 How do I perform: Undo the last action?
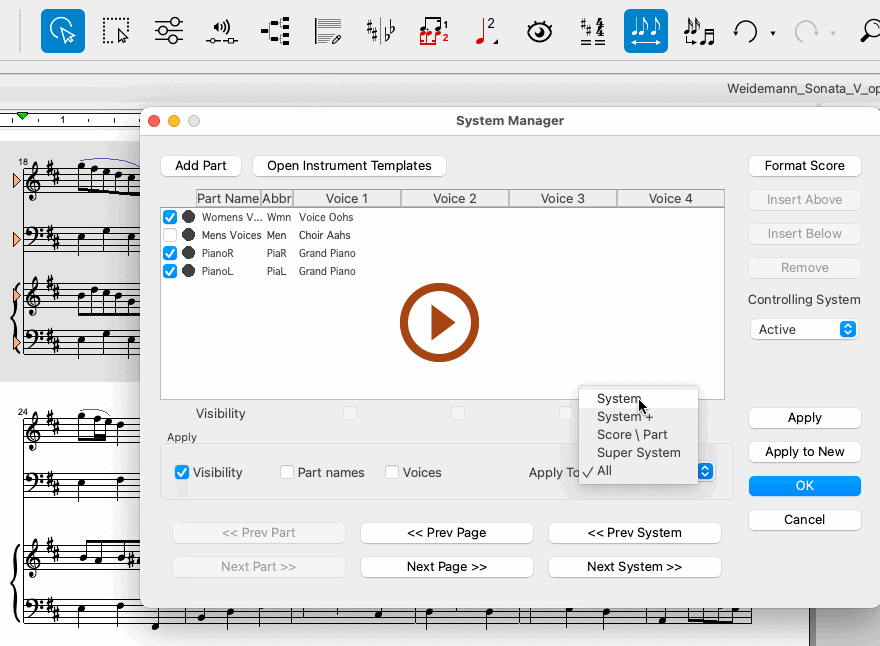click(746, 31)
